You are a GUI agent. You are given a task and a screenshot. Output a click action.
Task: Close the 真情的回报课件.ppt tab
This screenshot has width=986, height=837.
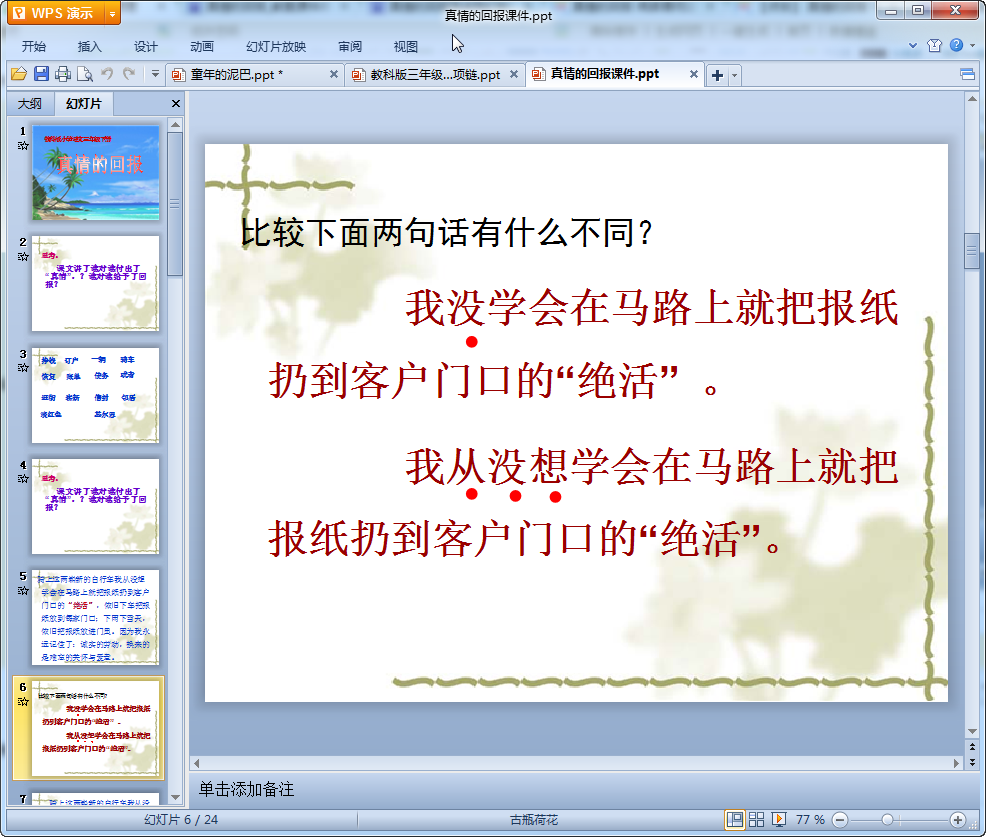[x=694, y=74]
